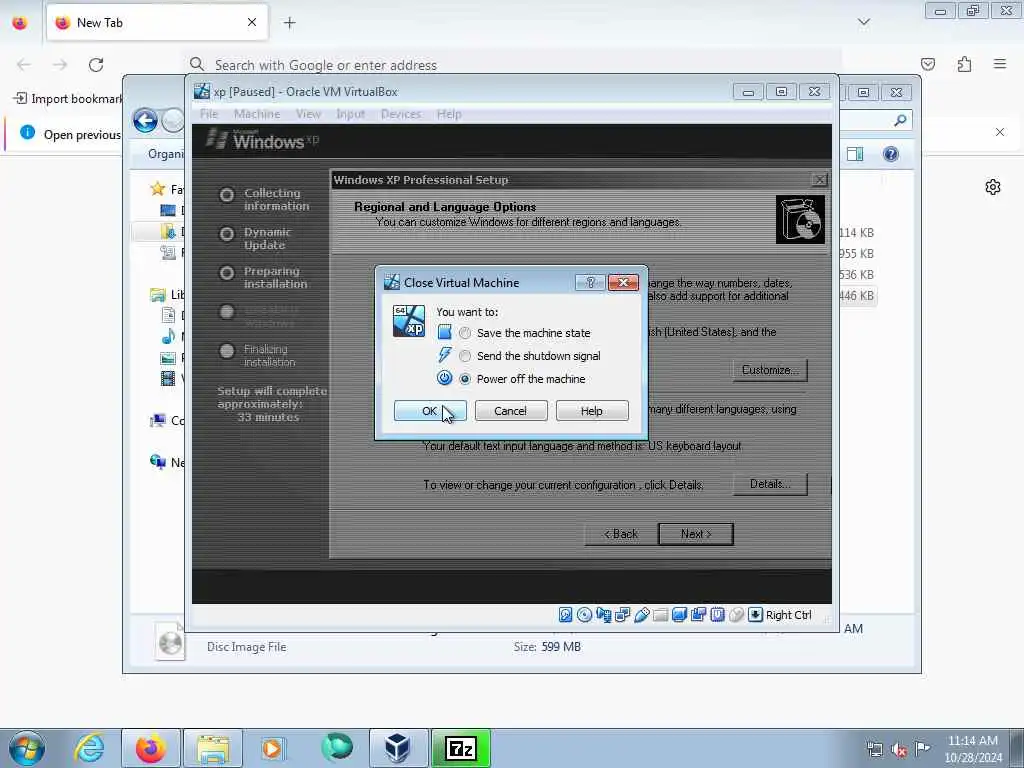Open File Explorer from taskbar
Viewport: 1024px width, 768px height.
click(213, 748)
